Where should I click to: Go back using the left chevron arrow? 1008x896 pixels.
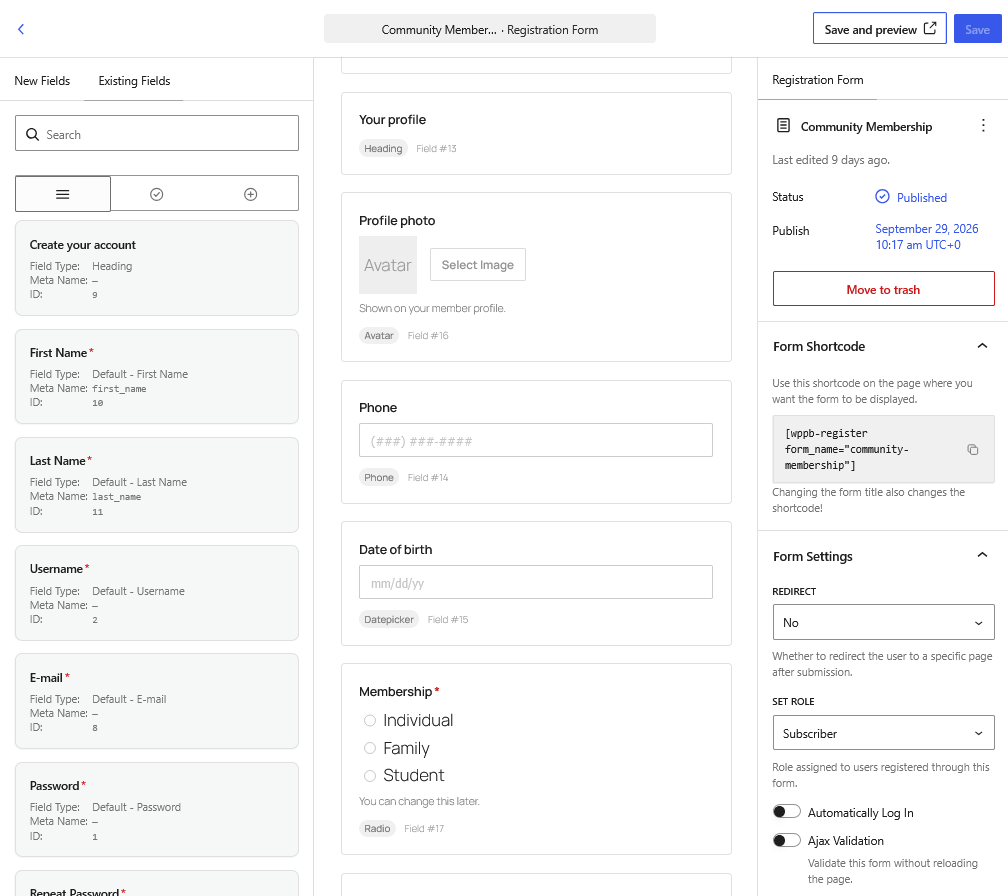pos(21,29)
